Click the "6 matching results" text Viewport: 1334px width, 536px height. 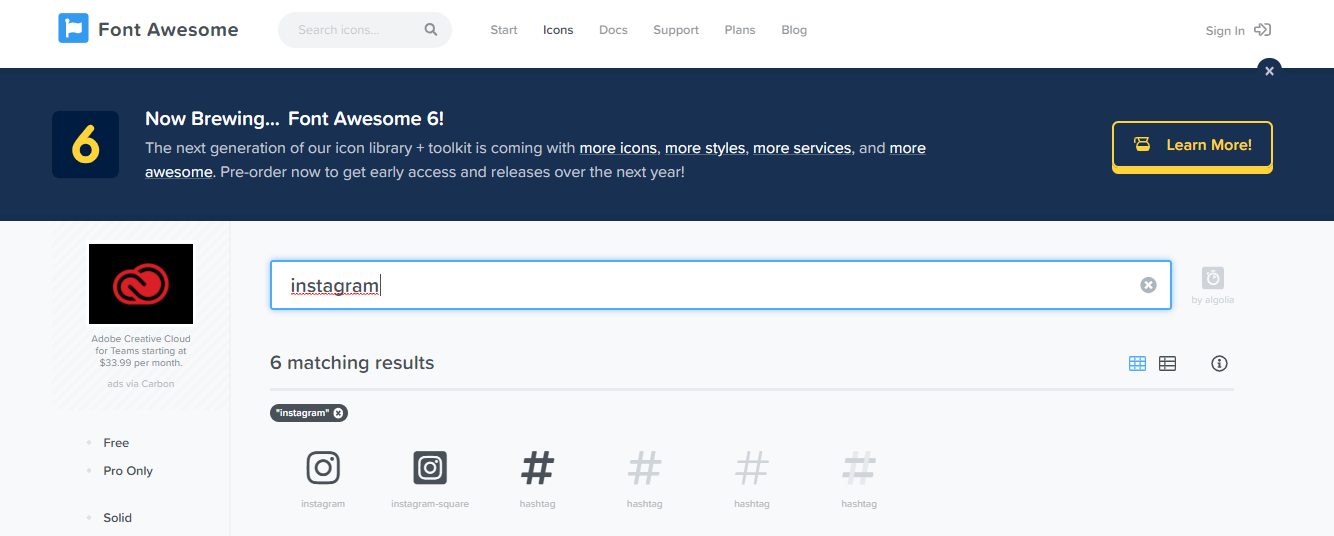click(352, 363)
